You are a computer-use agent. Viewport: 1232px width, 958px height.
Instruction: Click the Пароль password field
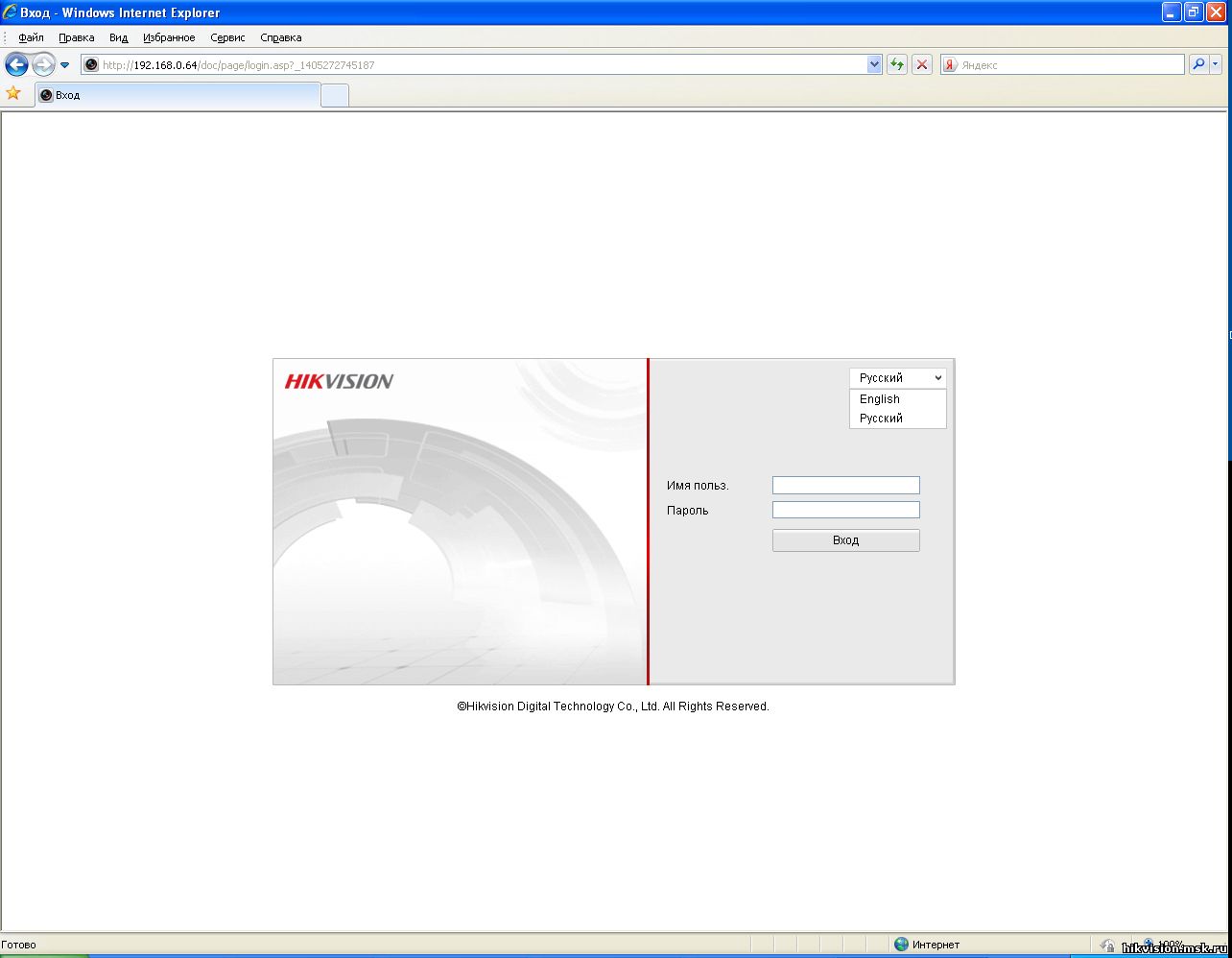point(846,510)
